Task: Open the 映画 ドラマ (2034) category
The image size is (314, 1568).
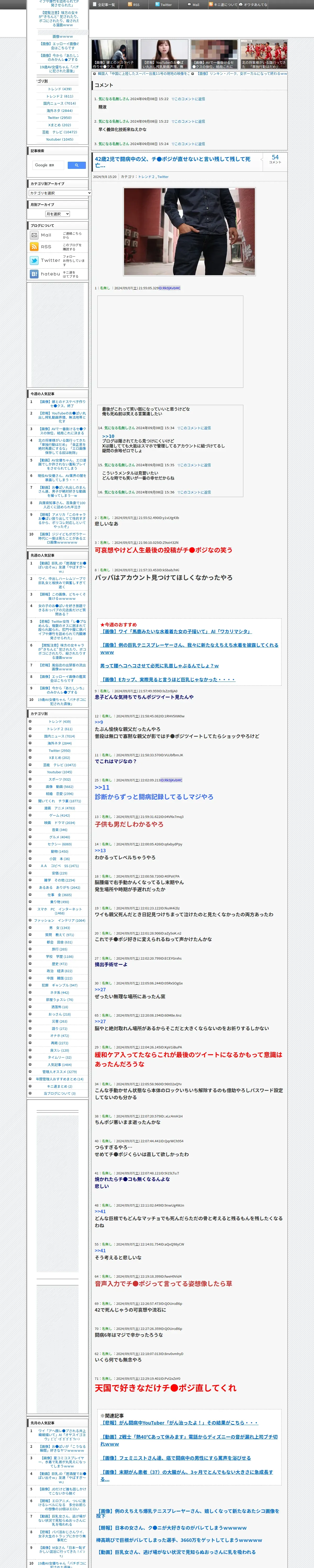Action: click(59, 823)
